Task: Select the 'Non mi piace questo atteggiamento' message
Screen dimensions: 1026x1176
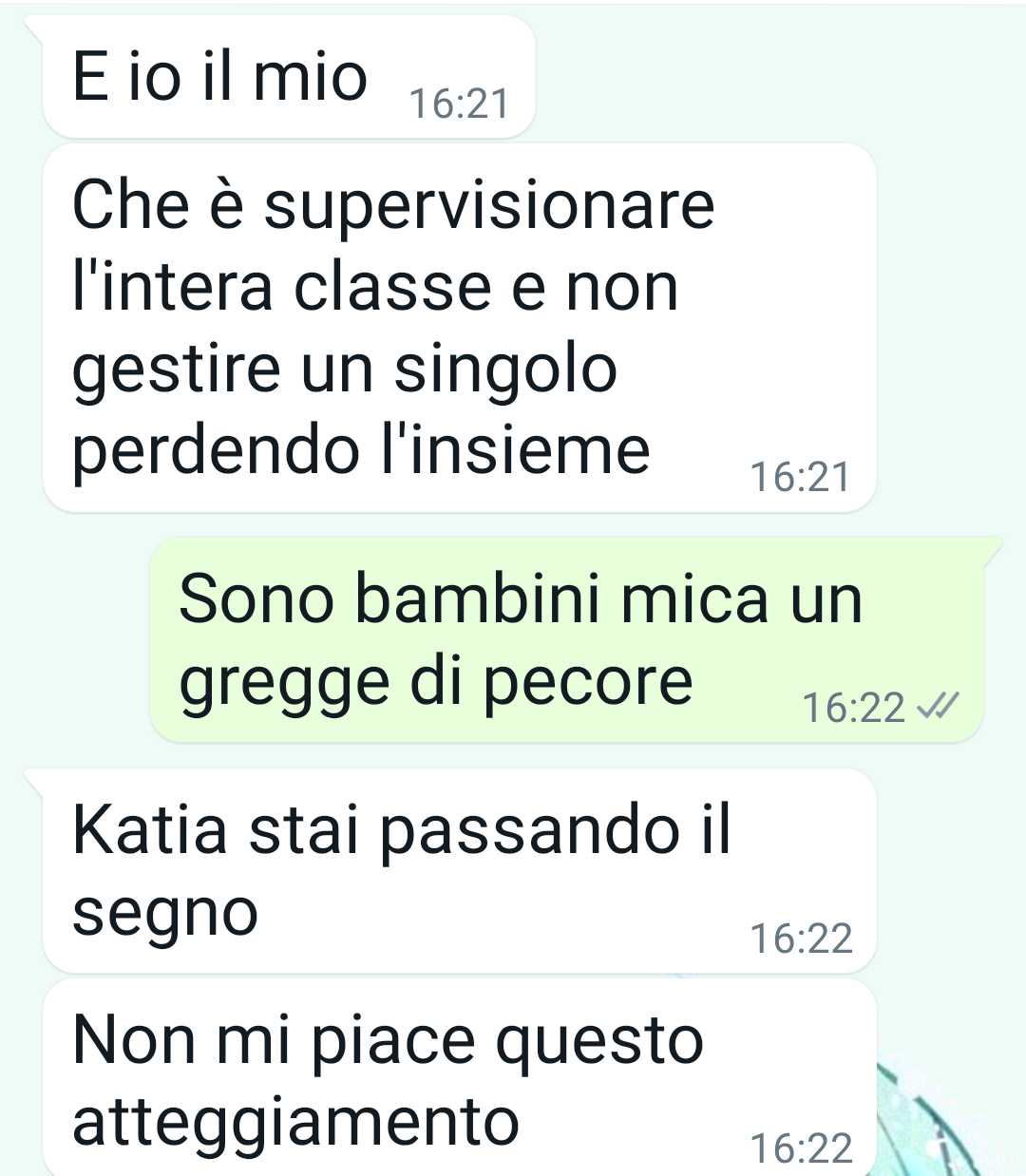Action: (460, 1078)
